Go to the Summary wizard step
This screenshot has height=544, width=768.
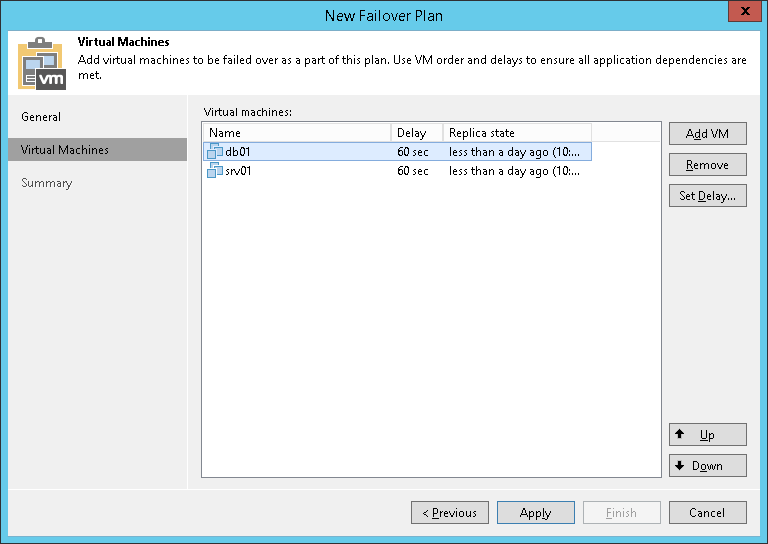coord(47,183)
